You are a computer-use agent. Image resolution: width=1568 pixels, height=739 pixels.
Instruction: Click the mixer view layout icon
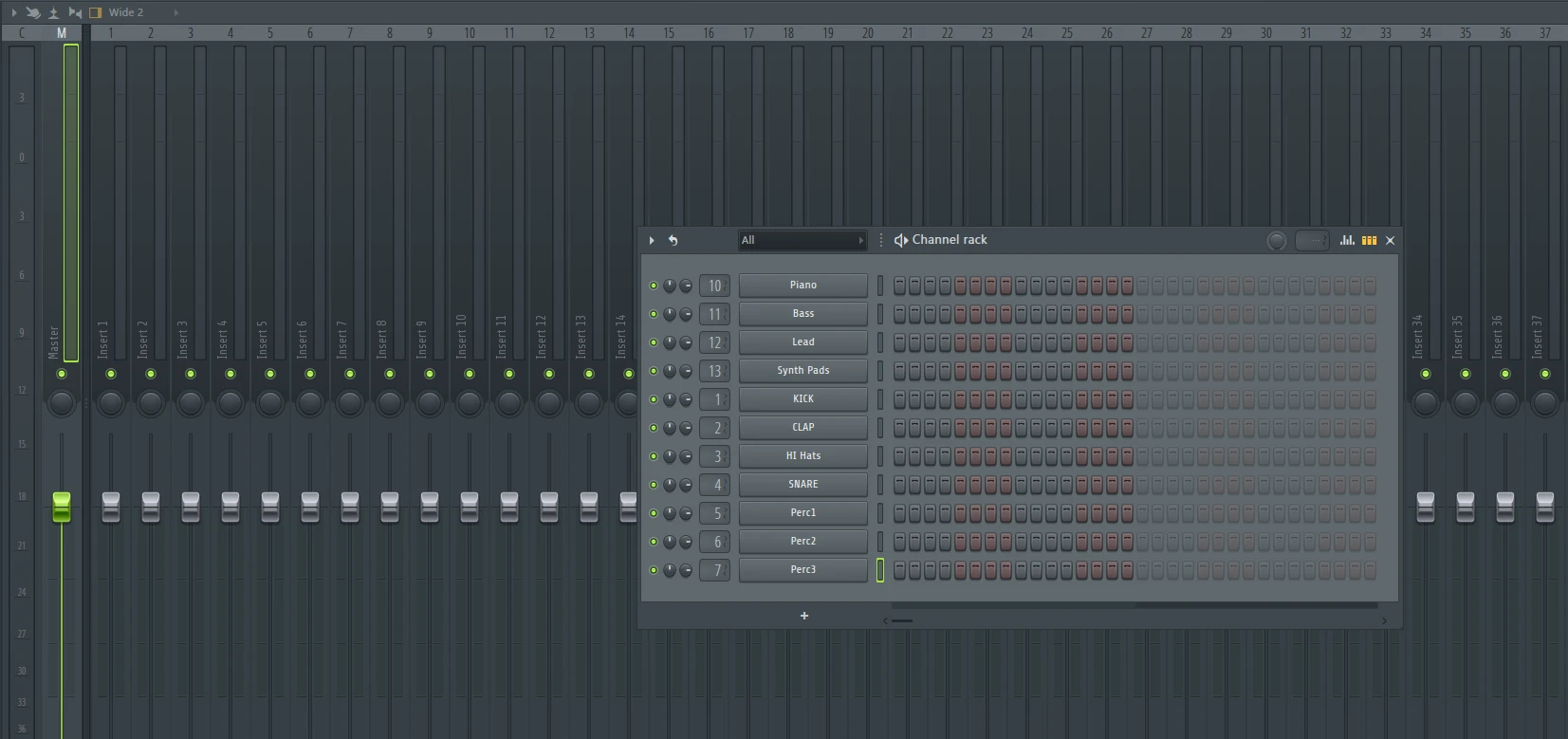(x=95, y=12)
